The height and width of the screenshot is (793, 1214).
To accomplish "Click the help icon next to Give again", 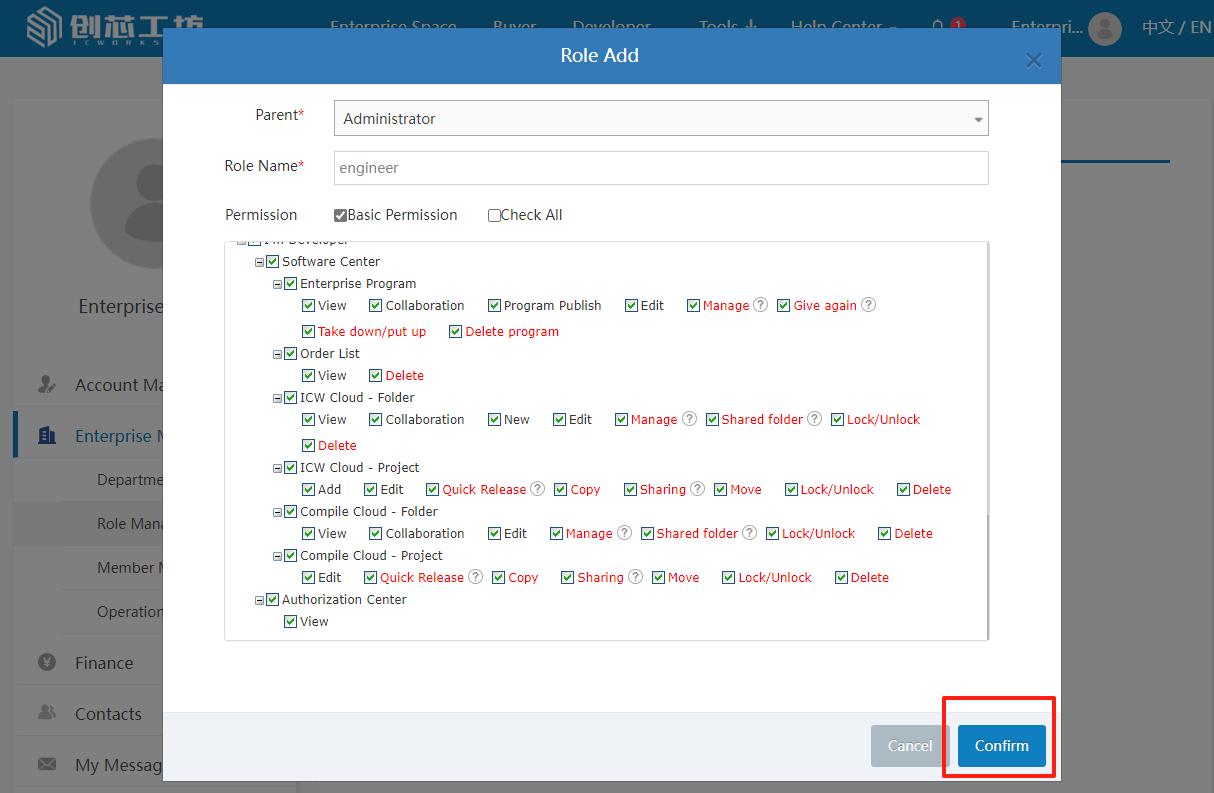I will point(868,305).
